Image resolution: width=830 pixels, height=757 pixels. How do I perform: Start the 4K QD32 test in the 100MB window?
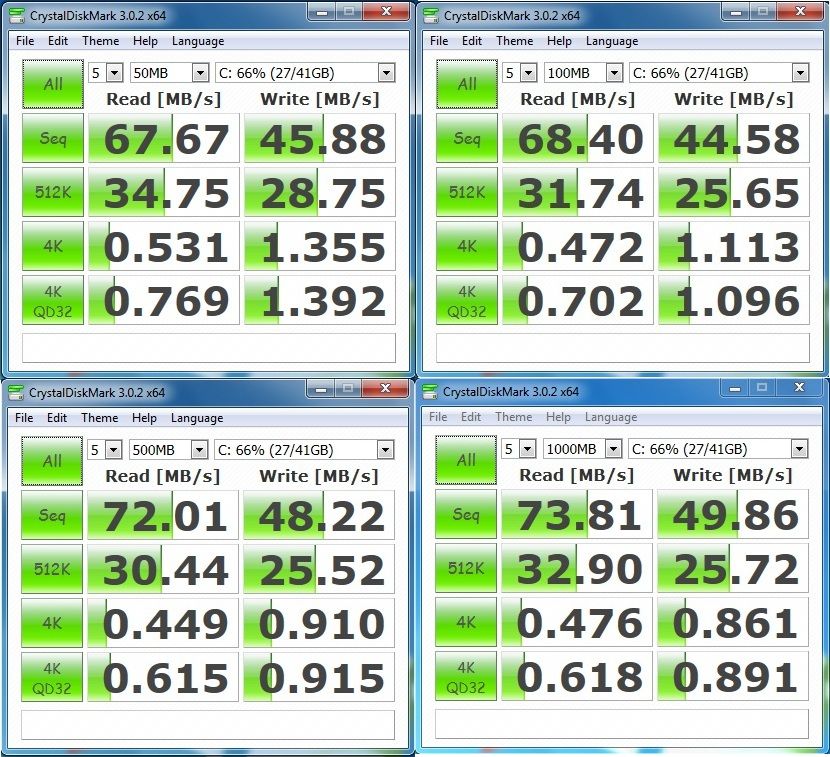[x=467, y=300]
